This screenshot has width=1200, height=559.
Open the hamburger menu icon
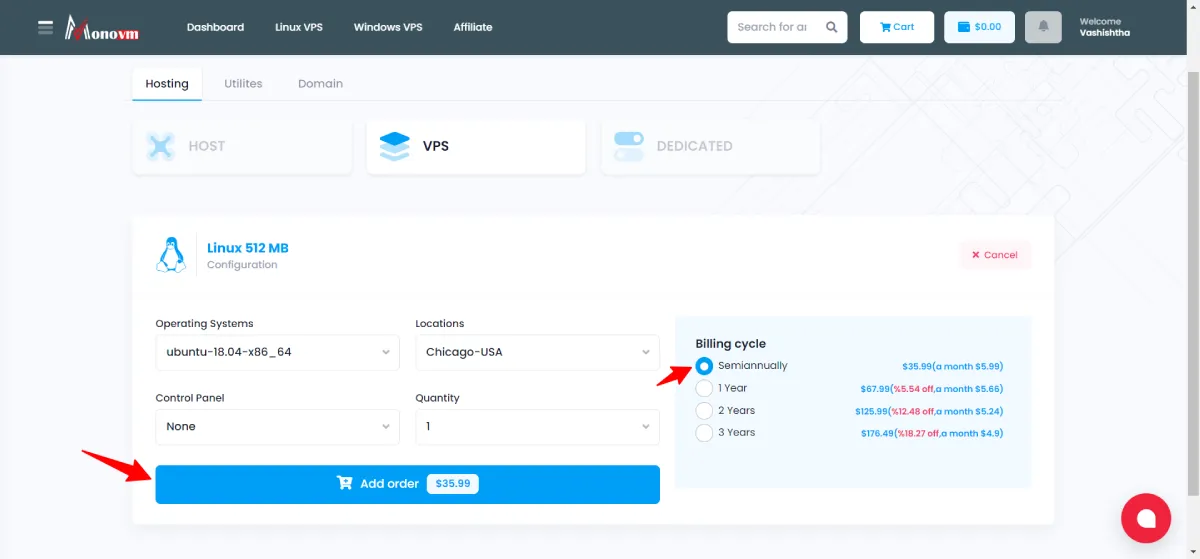(x=45, y=27)
